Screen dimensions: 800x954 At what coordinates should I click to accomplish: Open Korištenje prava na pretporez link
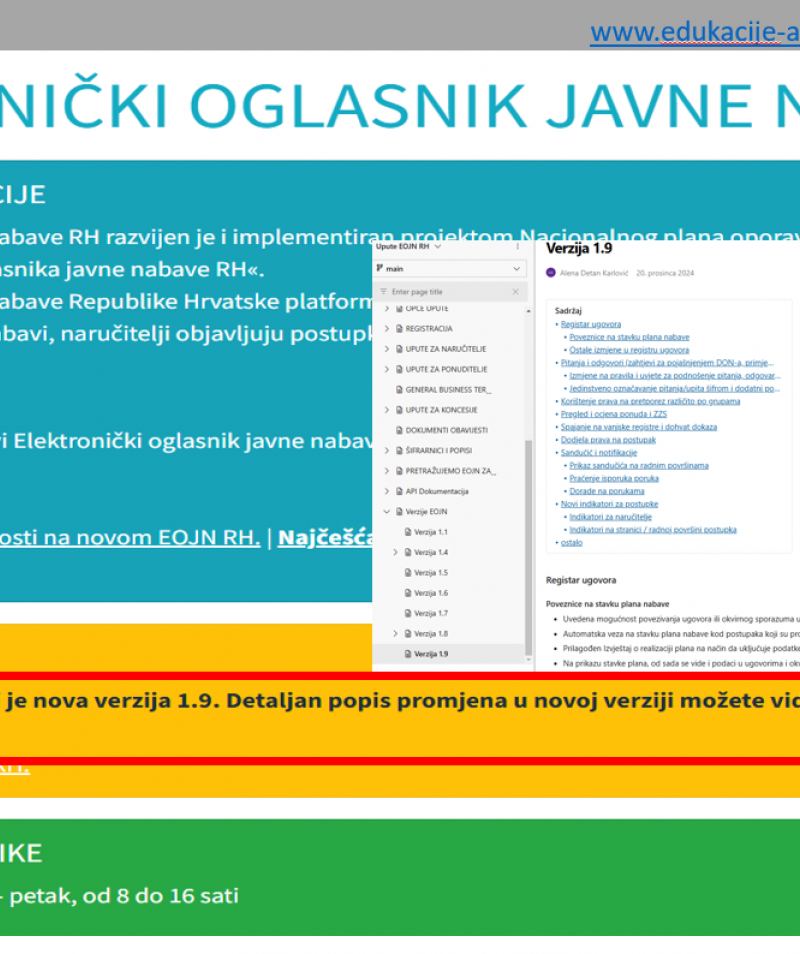click(x=650, y=402)
